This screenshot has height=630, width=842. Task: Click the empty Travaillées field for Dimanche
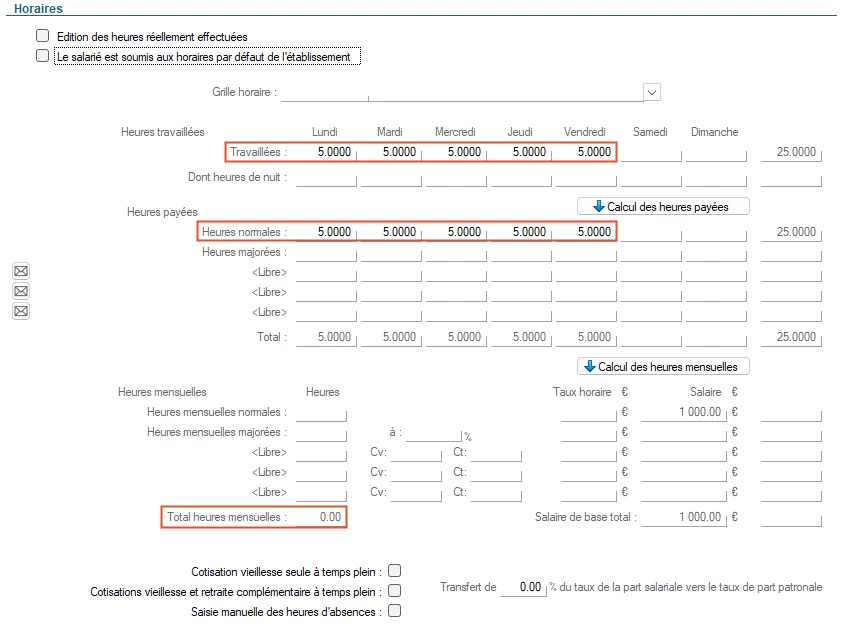(x=716, y=152)
